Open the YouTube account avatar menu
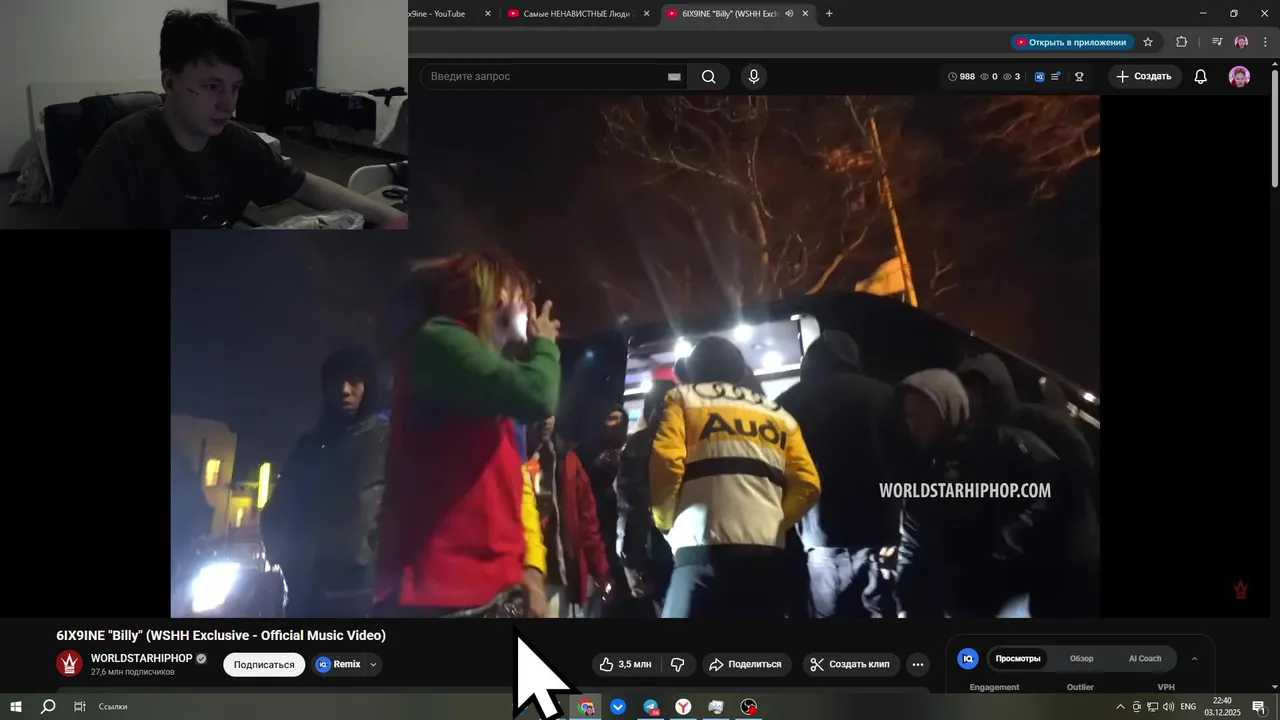 (x=1239, y=77)
